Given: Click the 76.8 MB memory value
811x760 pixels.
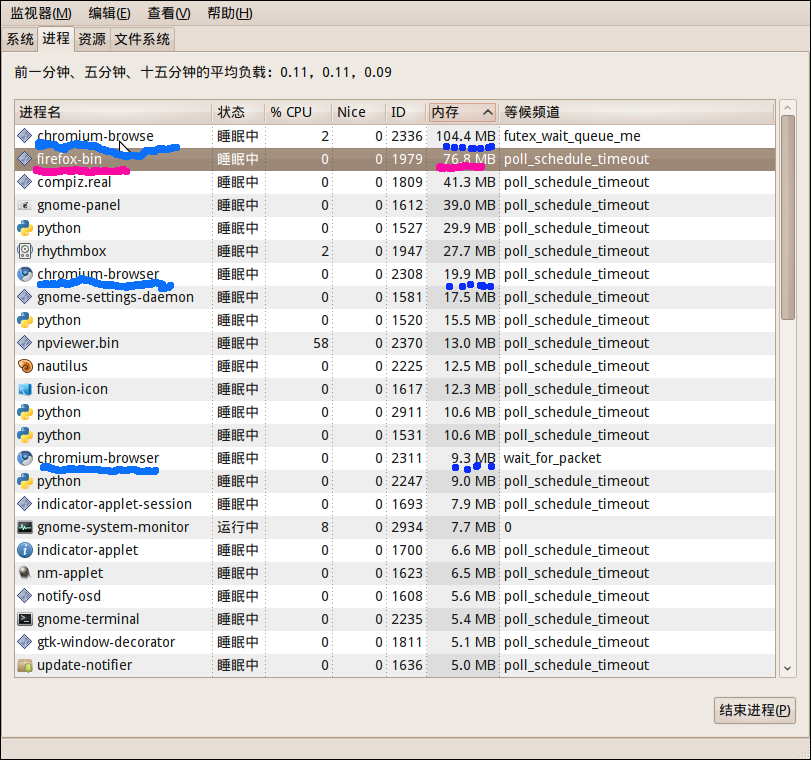Looking at the screenshot, I should (x=469, y=159).
